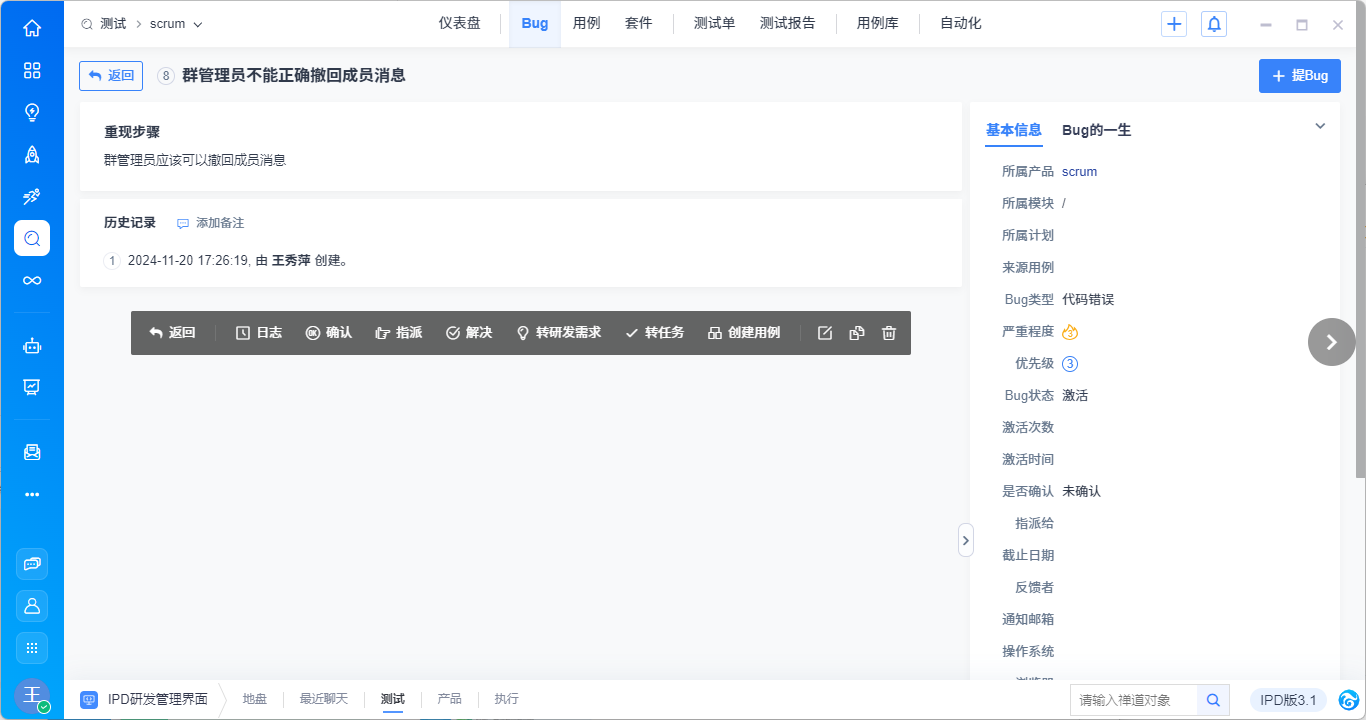Switch to the Bug的一生 tab
Image resolution: width=1366 pixels, height=720 pixels.
pos(1096,130)
